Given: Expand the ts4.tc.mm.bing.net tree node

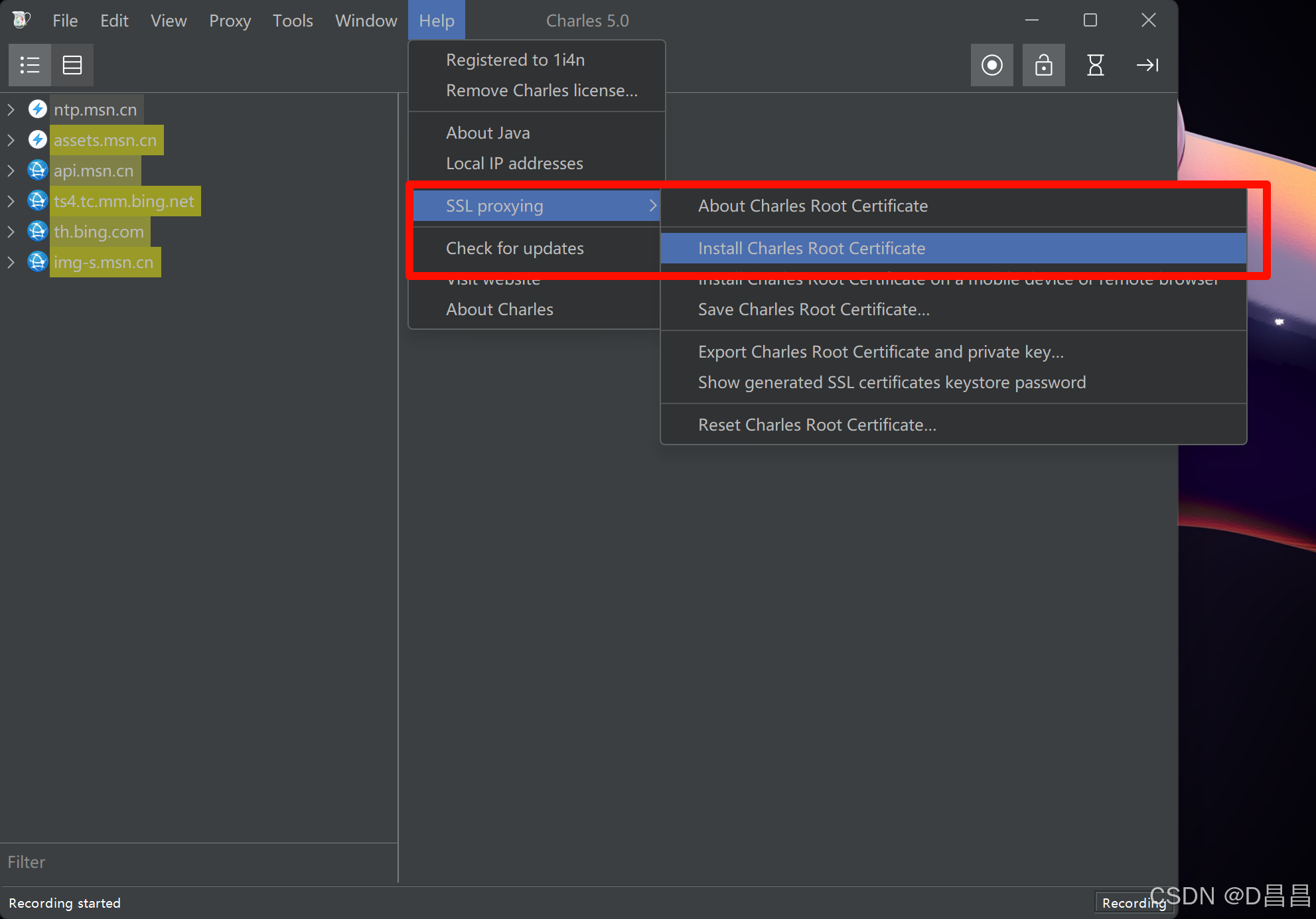Looking at the screenshot, I should click(11, 201).
